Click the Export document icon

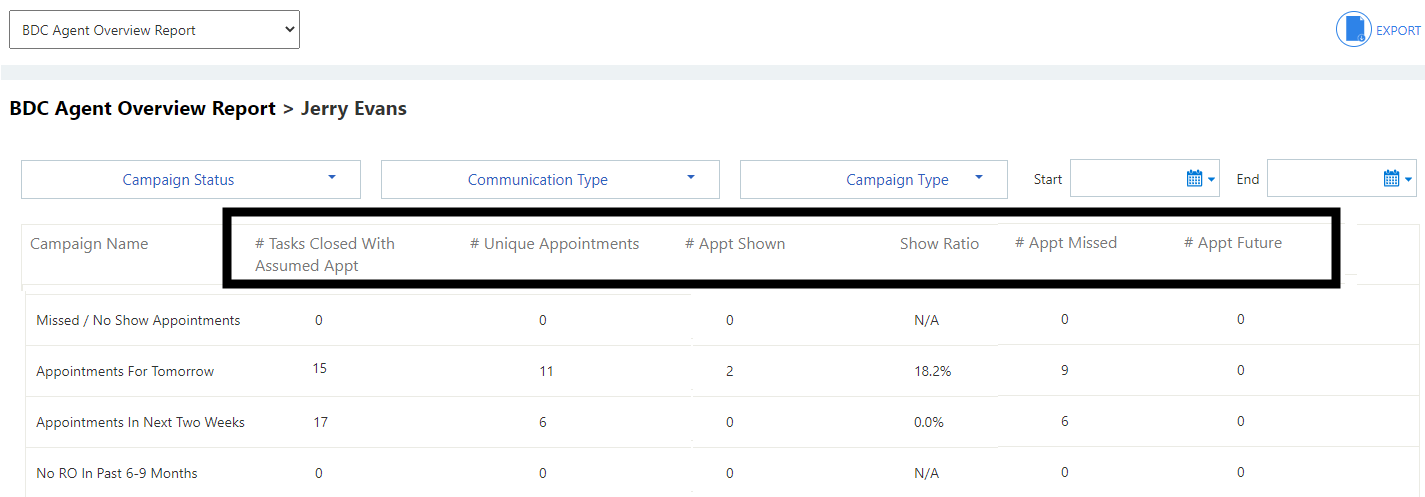pyautogui.click(x=1354, y=29)
